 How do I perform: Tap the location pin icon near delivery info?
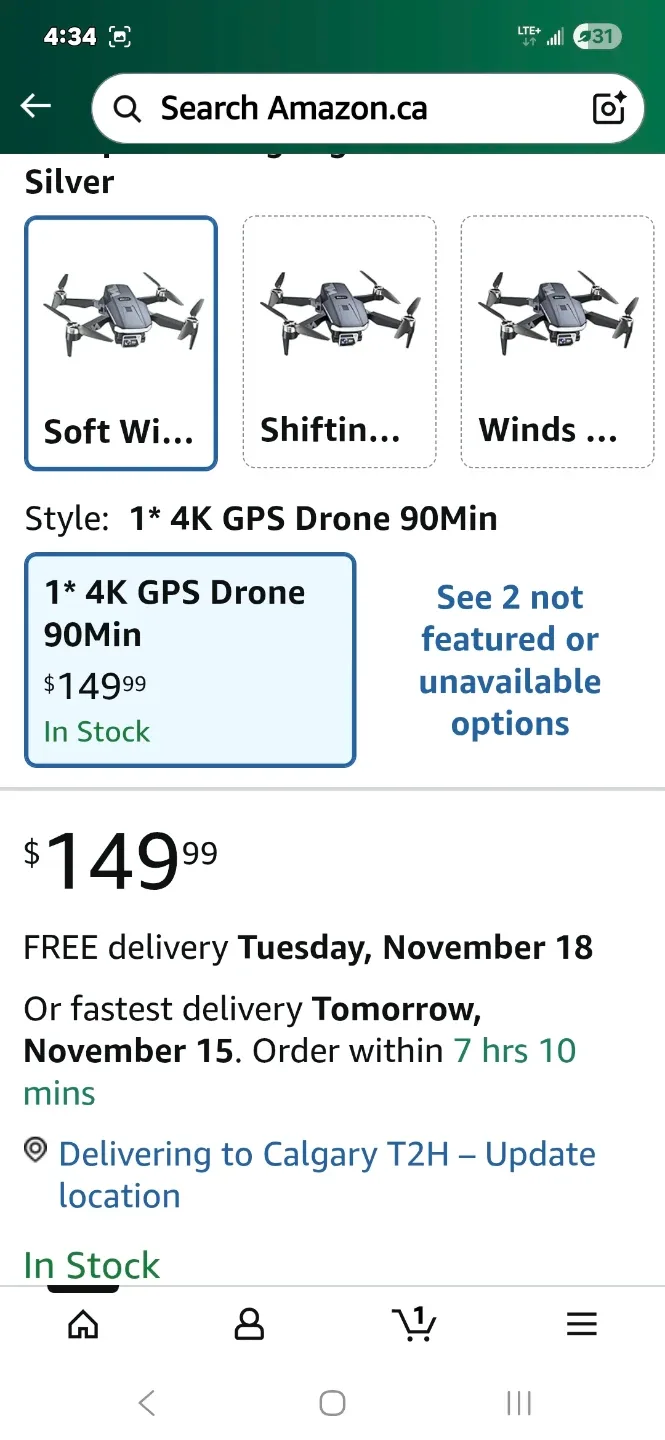tap(34, 1152)
